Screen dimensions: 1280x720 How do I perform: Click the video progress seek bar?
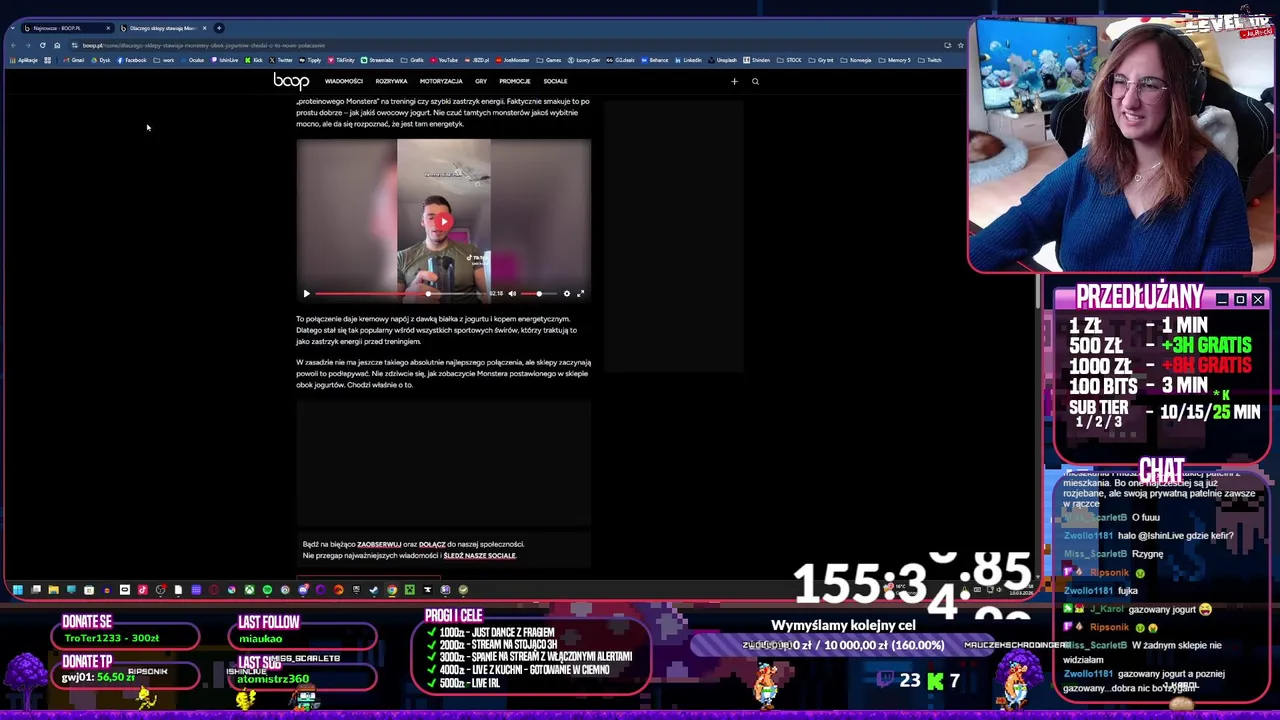point(400,293)
